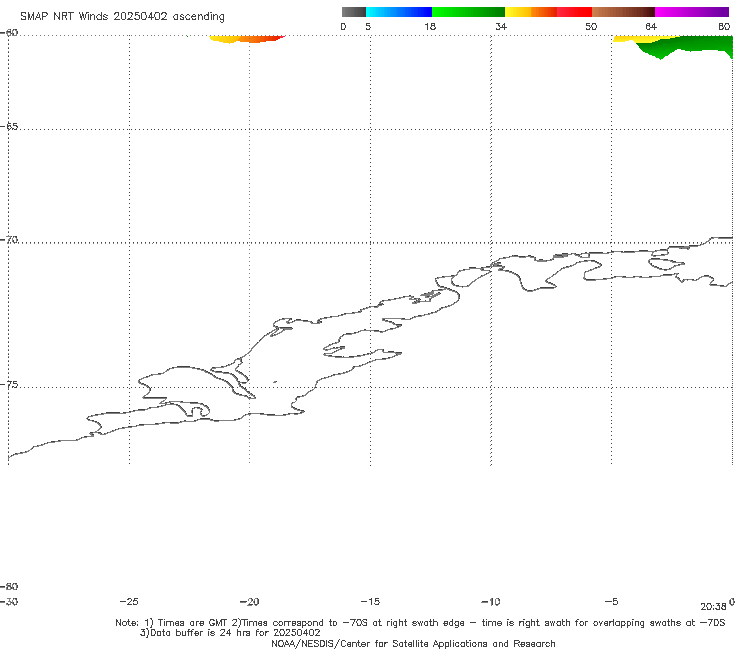Click the color bar label '50'
Image resolution: width=740 pixels, height=650 pixels.
[x=591, y=26]
